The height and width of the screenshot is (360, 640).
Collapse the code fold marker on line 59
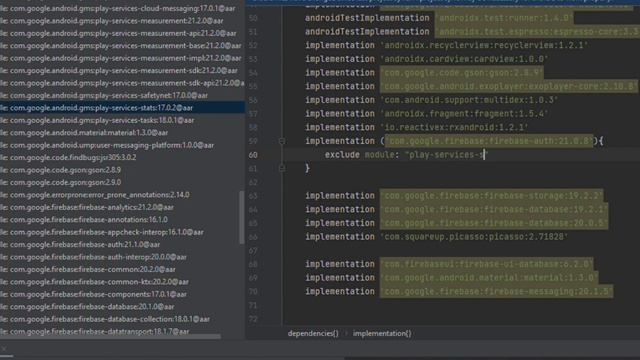282,141
